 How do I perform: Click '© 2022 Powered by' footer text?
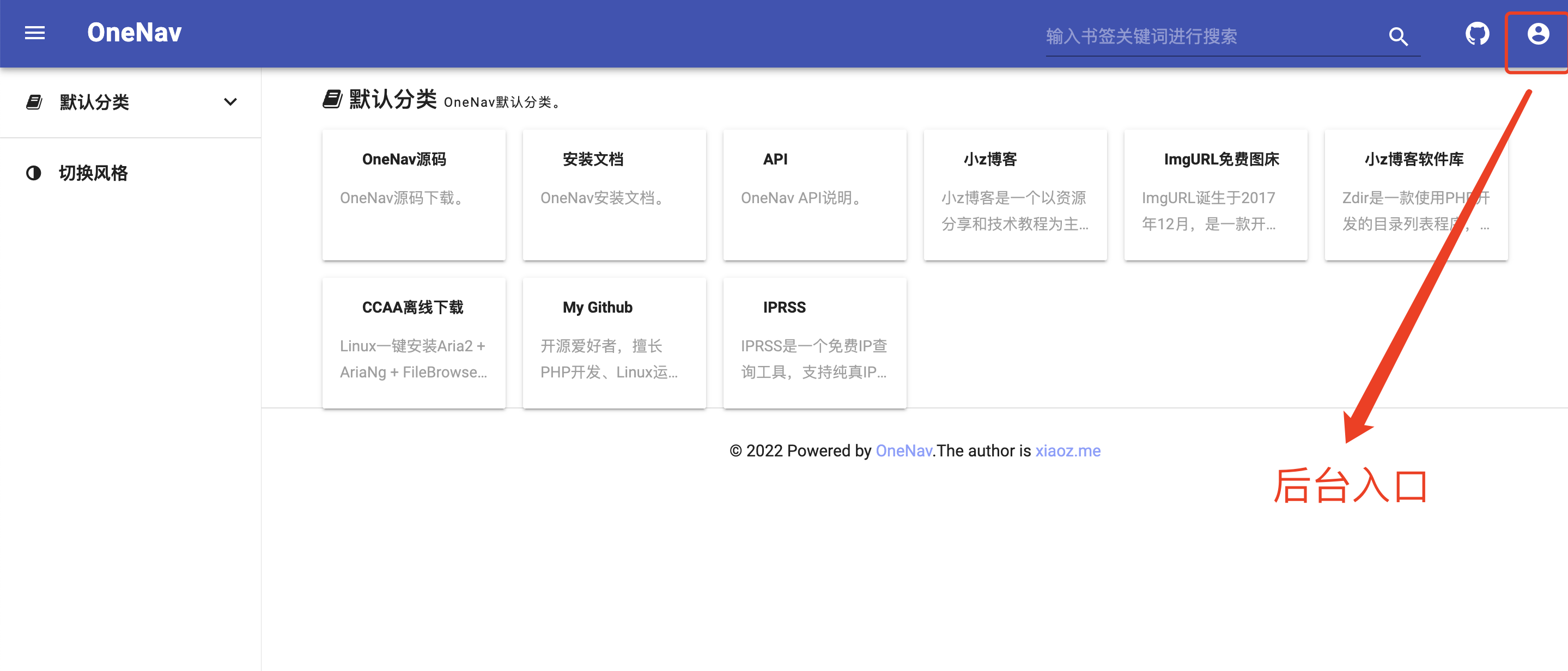tap(800, 451)
